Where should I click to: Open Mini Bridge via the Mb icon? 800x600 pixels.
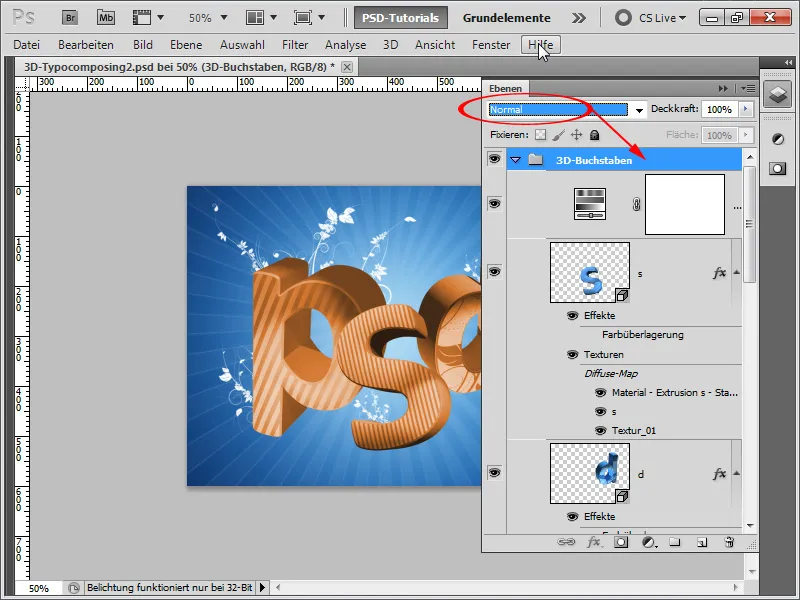click(x=106, y=18)
